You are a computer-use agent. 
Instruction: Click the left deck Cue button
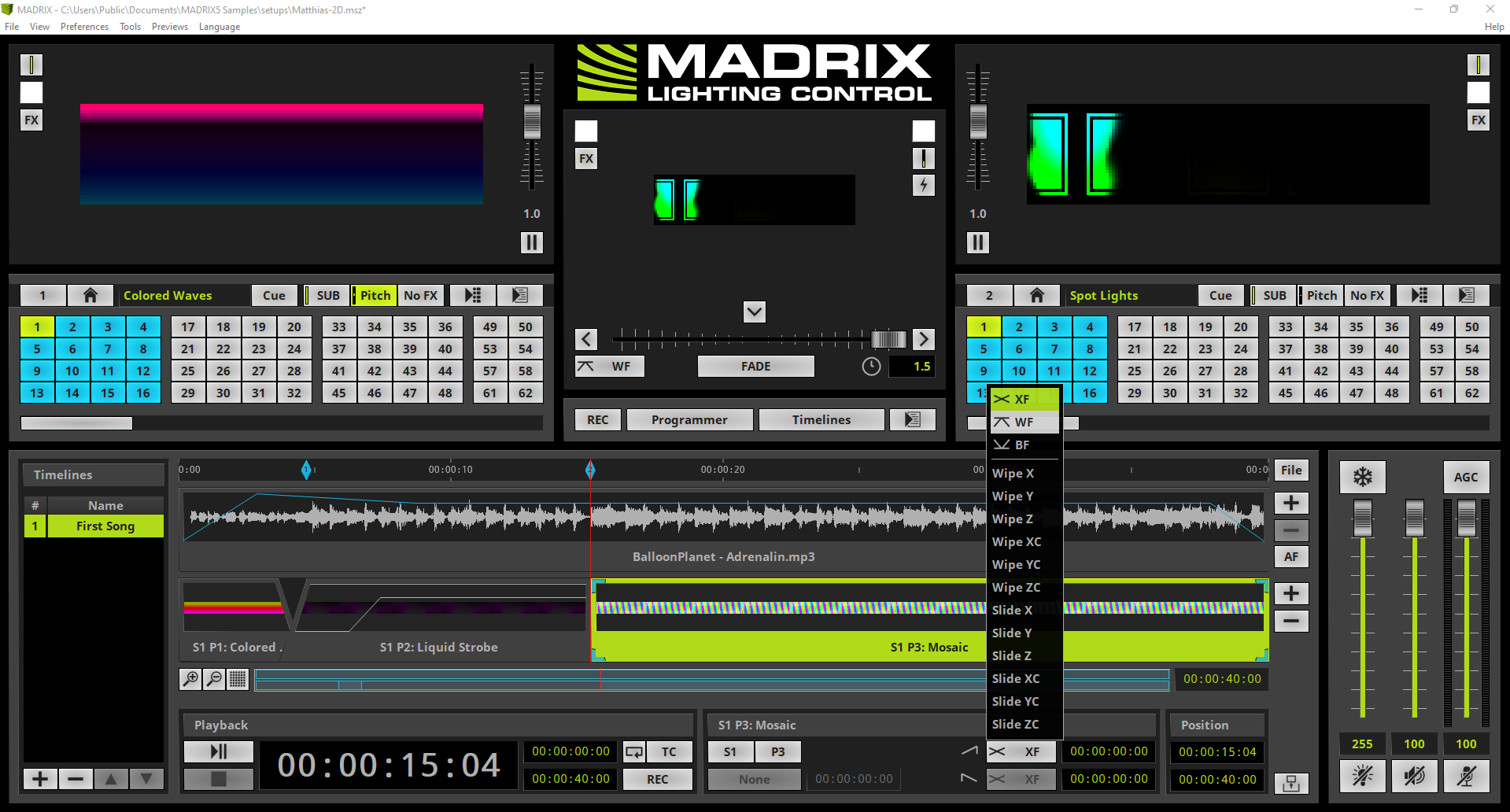coord(274,295)
